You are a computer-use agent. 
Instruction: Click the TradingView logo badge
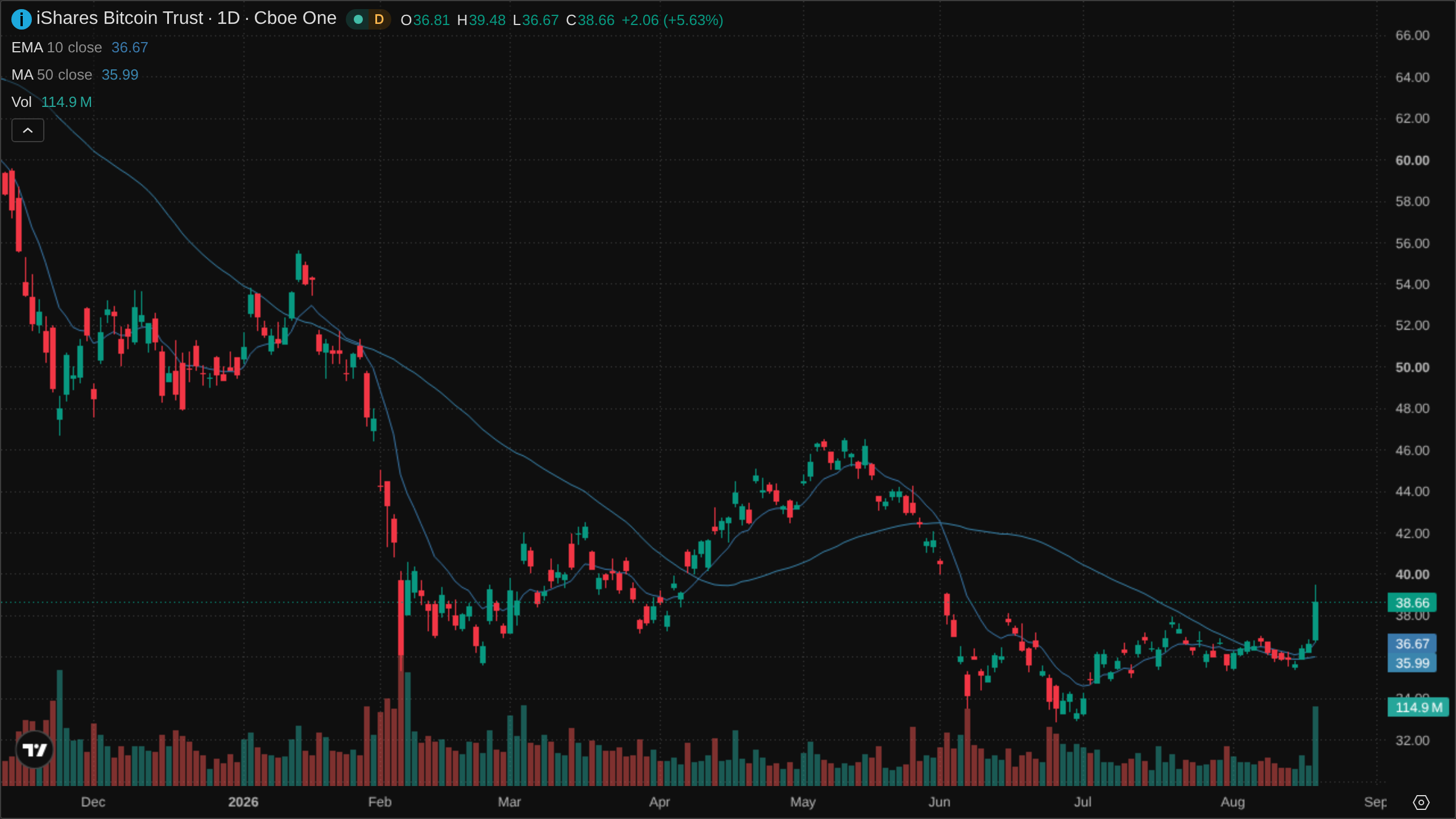35,750
